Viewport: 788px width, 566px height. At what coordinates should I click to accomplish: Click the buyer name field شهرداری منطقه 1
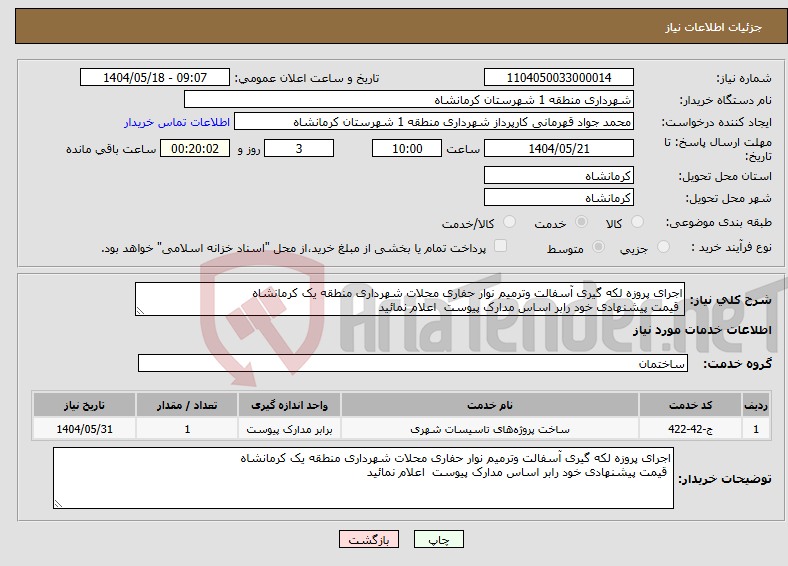[409, 100]
